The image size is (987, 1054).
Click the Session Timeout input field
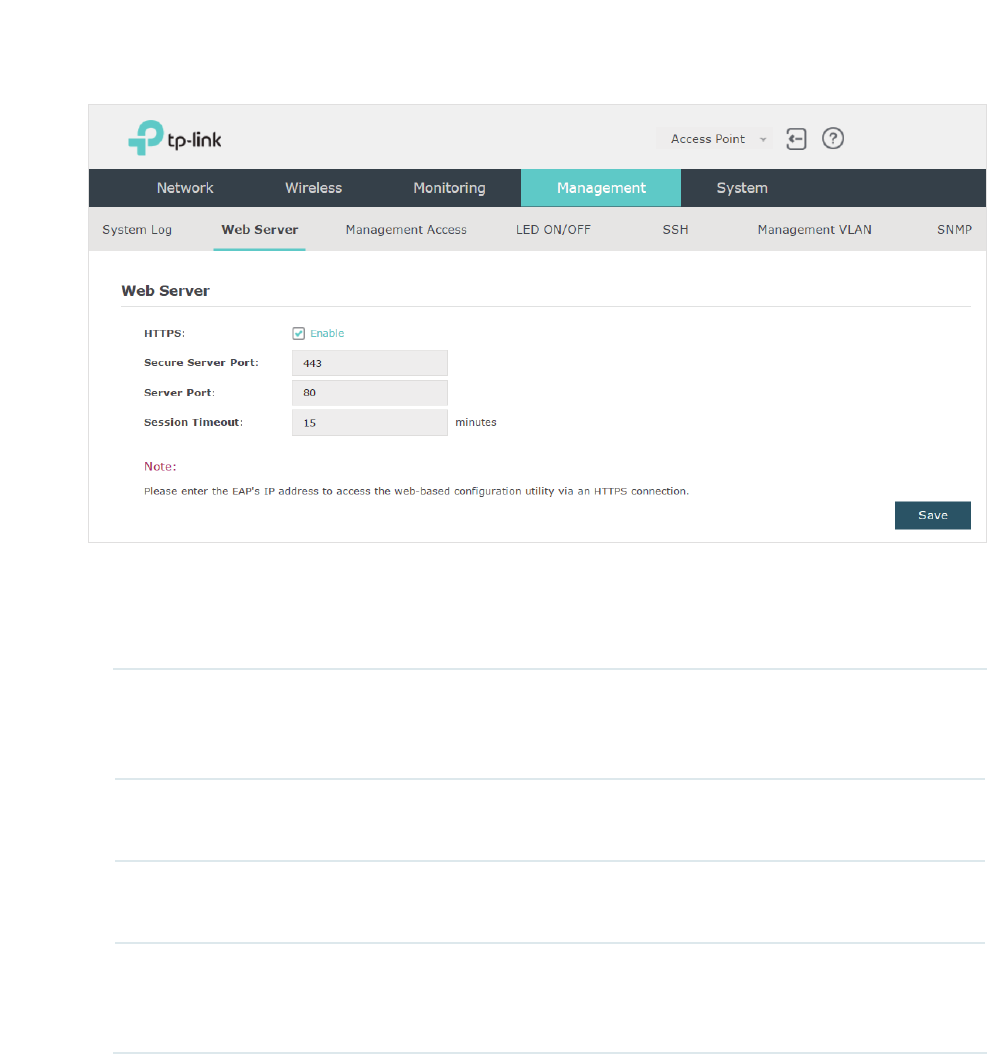click(370, 423)
